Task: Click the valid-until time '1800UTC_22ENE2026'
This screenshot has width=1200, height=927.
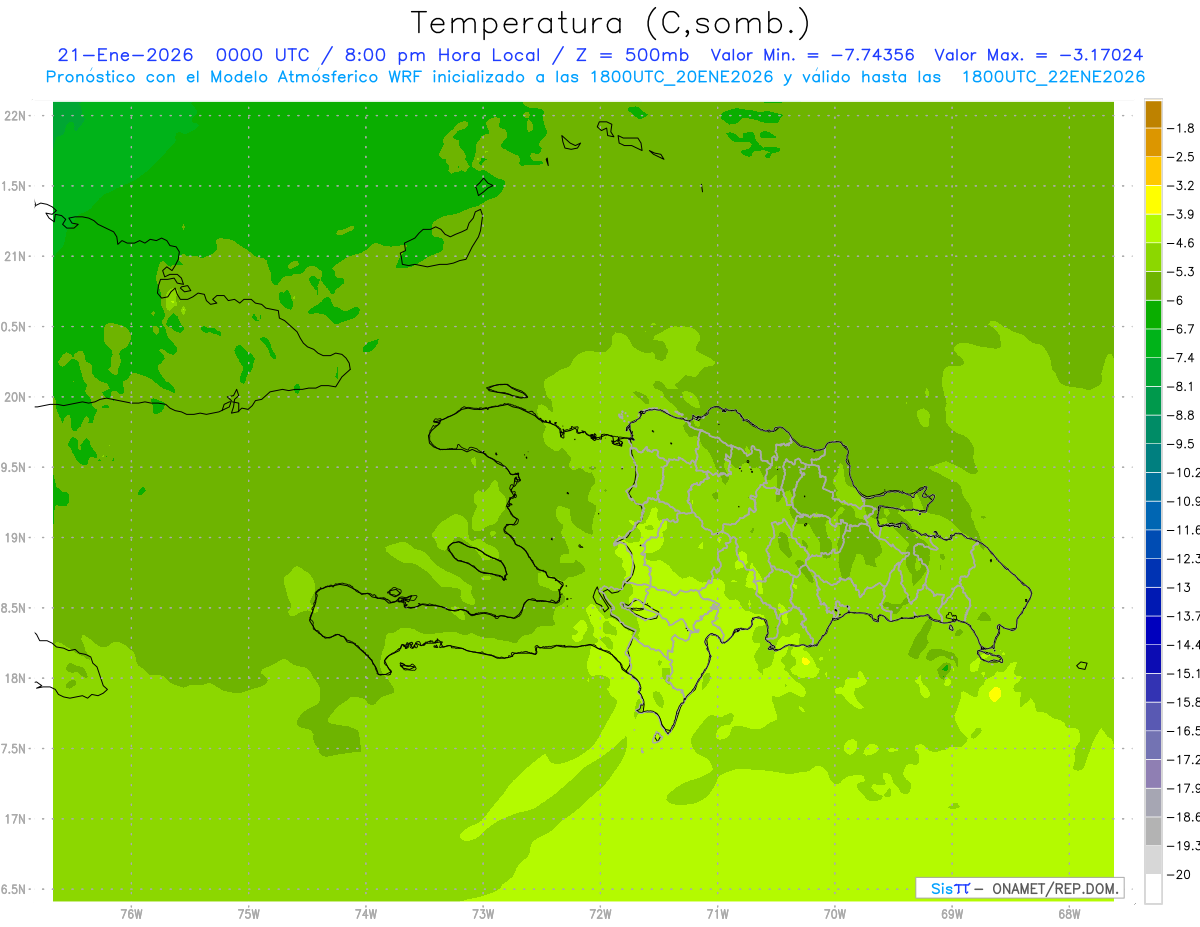Action: pyautogui.click(x=1053, y=77)
